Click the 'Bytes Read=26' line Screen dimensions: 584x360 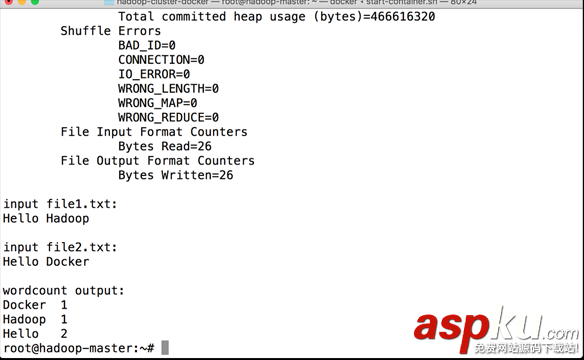165,146
